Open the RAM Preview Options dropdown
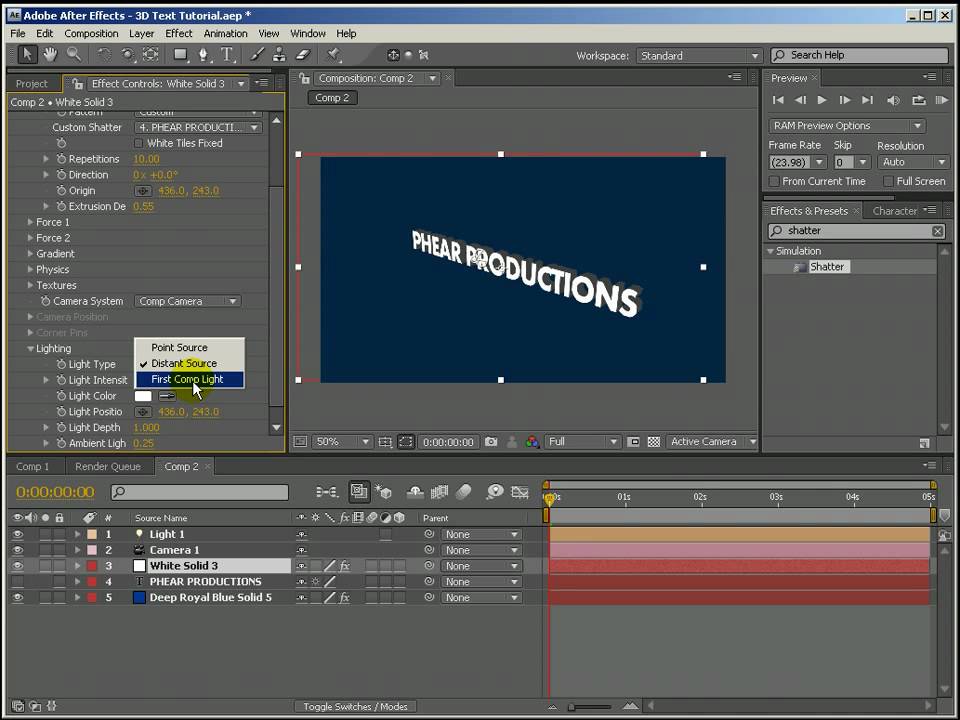This screenshot has height=720, width=960. point(847,126)
